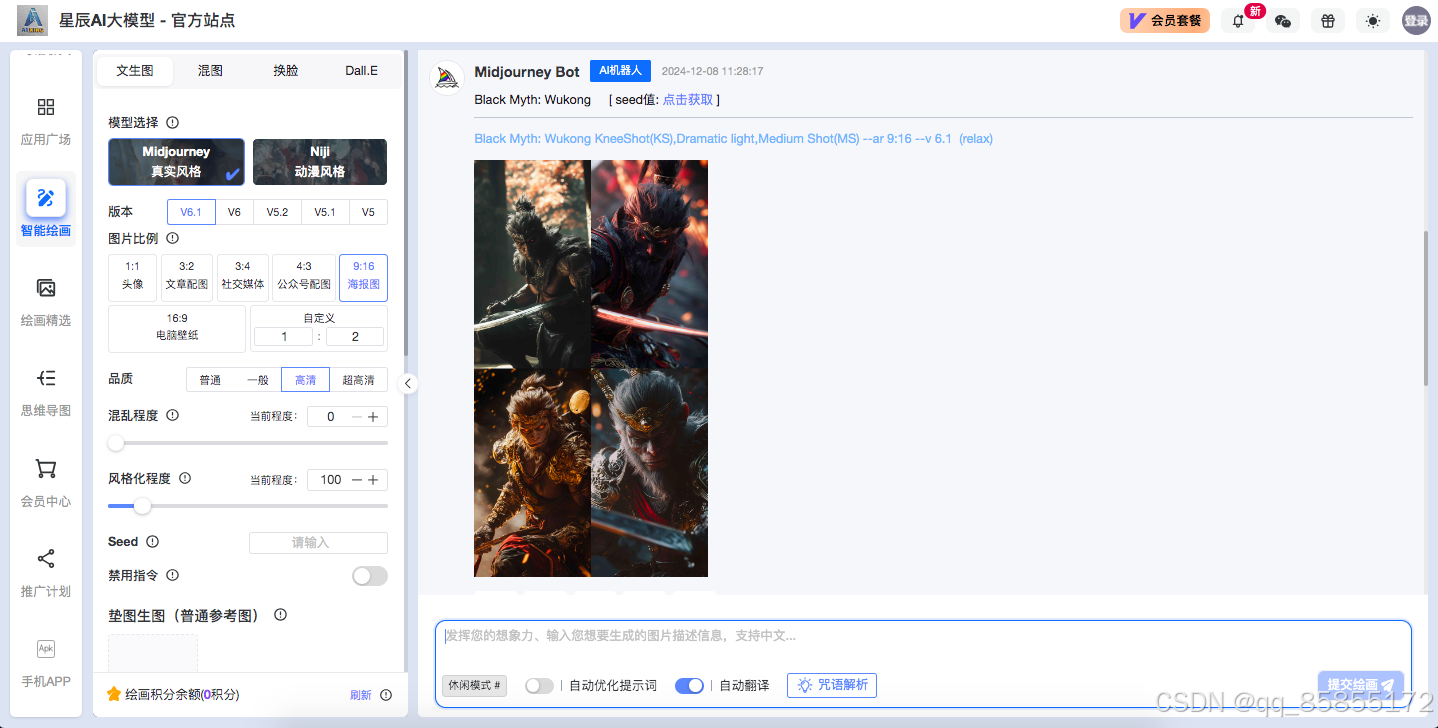The height and width of the screenshot is (728, 1438).
Task: Choose 9:16 海报图 aspect ratio
Action: coord(363,278)
